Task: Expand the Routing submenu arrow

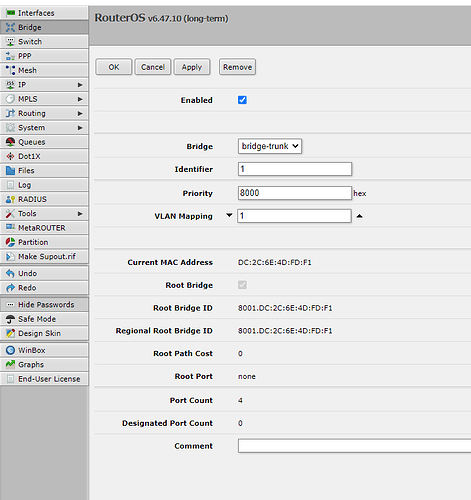Action: pos(80,114)
